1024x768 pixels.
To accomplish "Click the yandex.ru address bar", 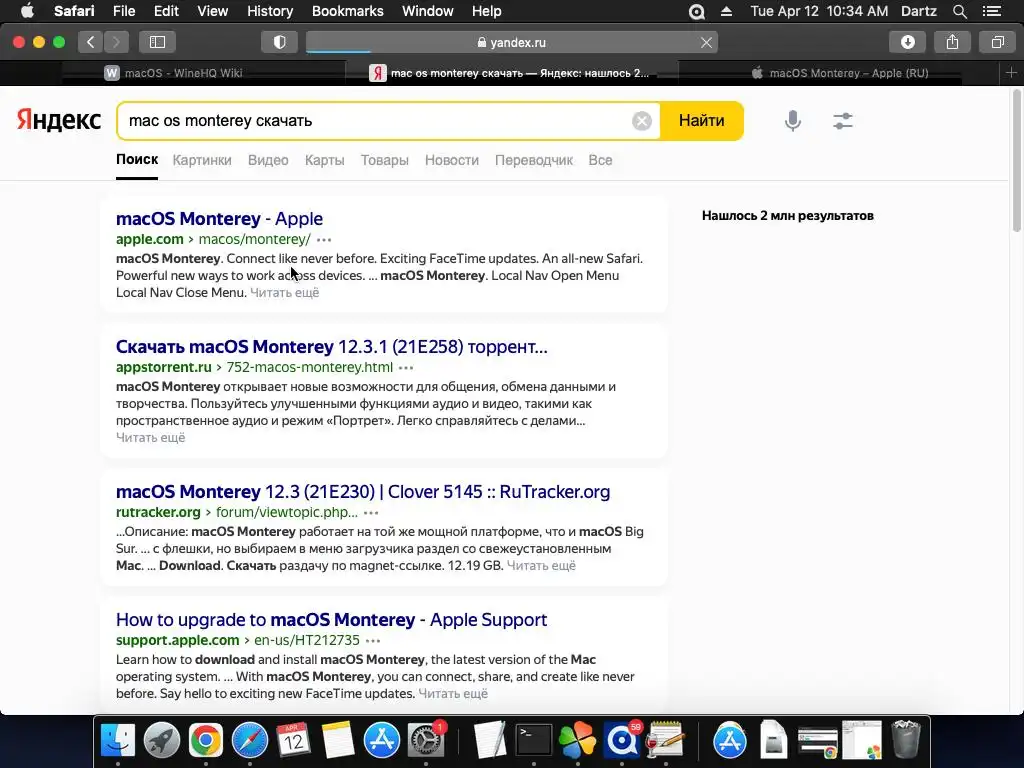I will pyautogui.click(x=511, y=42).
